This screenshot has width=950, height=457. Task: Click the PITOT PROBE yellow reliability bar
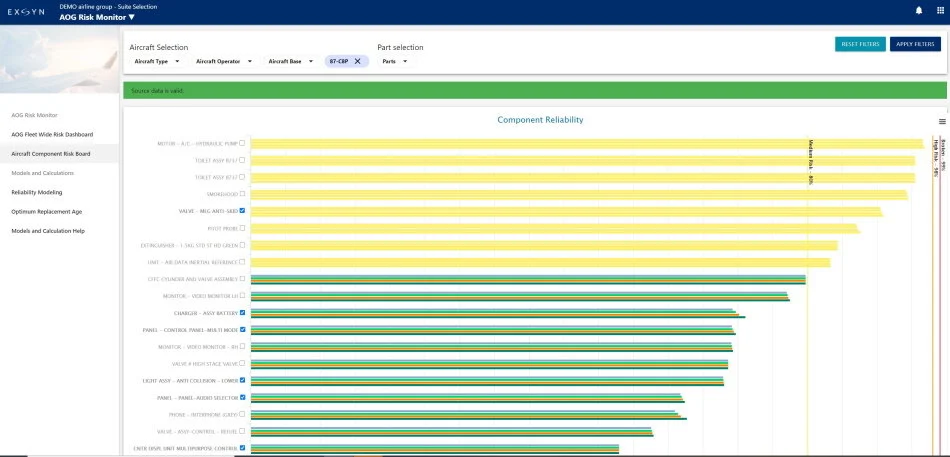pyautogui.click(x=555, y=228)
